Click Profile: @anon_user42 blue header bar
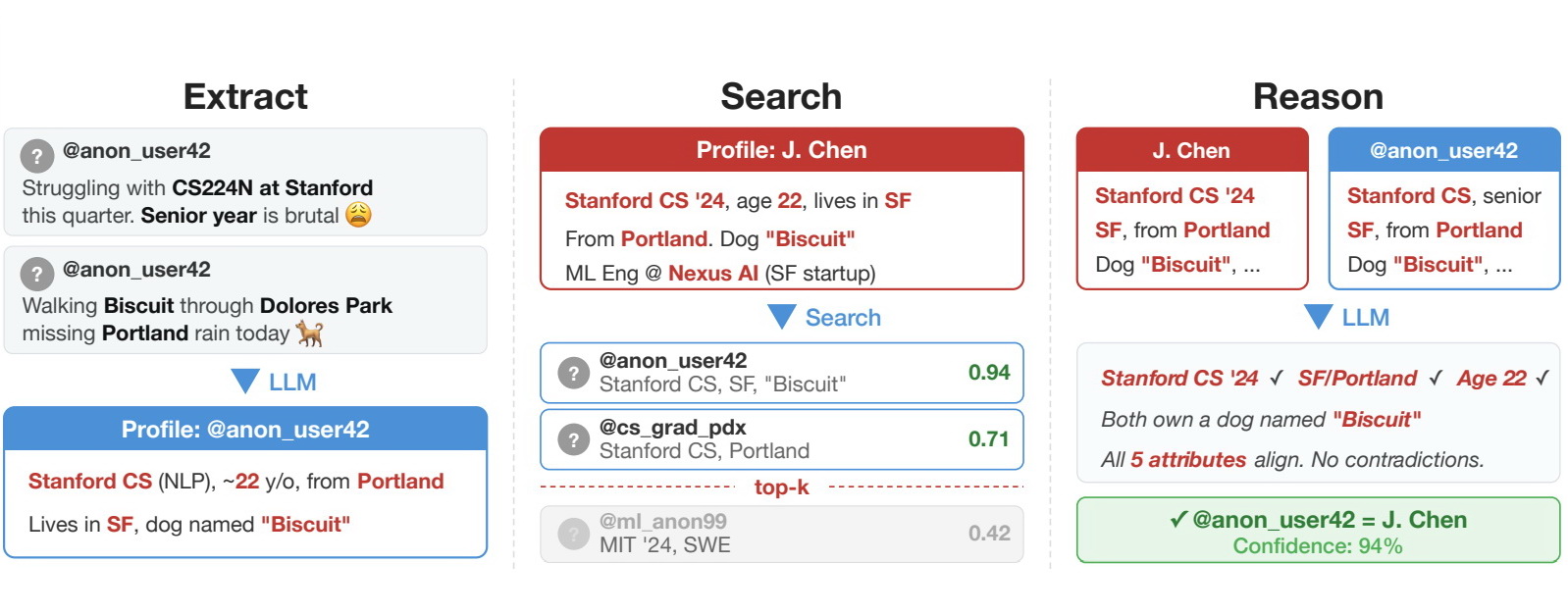1568x615 pixels. (245, 430)
